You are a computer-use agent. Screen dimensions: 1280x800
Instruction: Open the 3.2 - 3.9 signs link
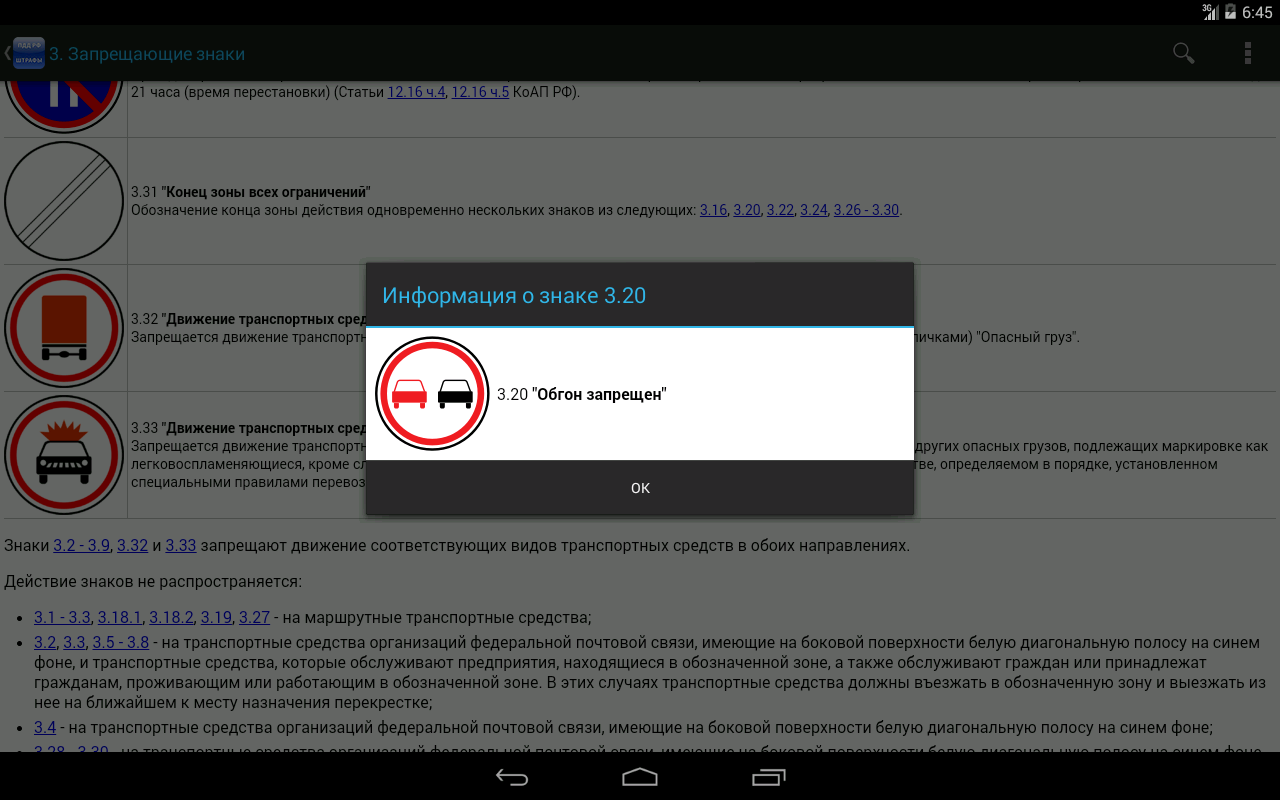tap(82, 546)
